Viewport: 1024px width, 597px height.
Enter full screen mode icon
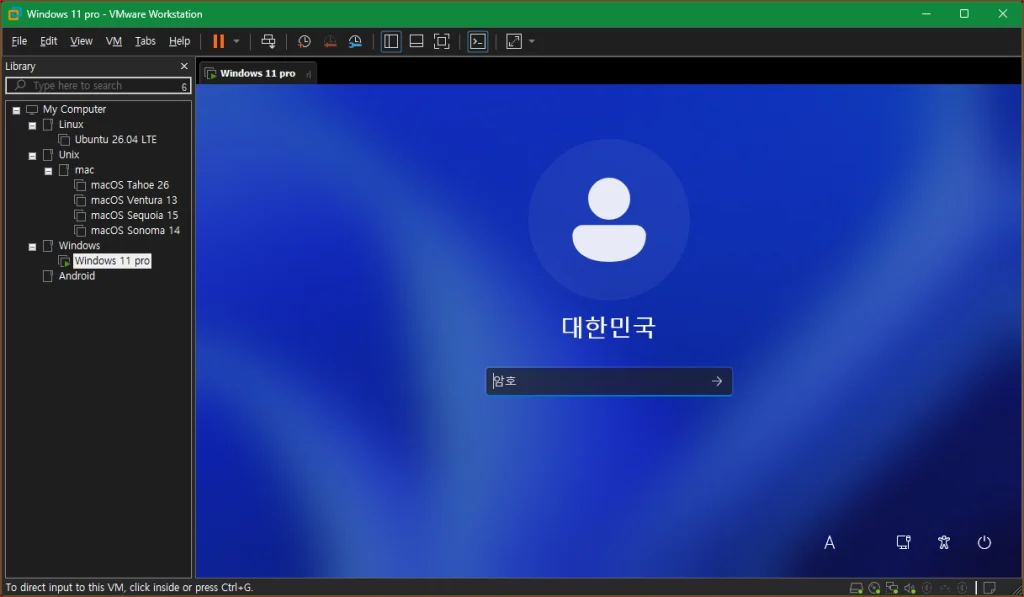pyautogui.click(x=441, y=41)
